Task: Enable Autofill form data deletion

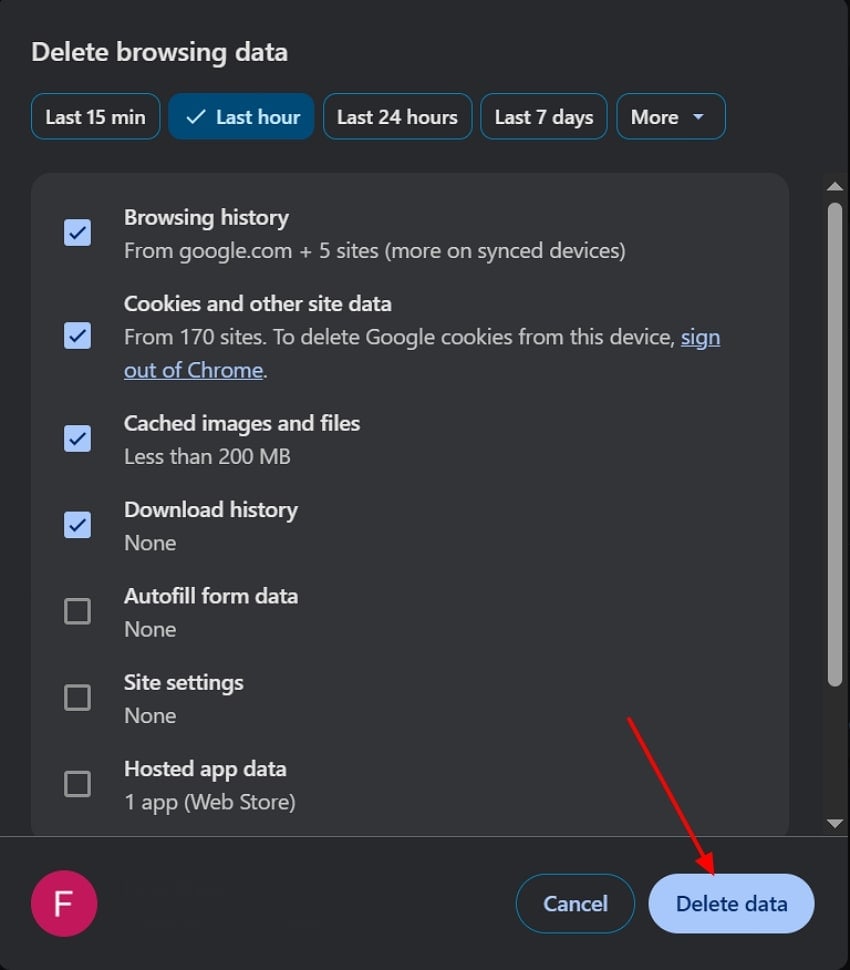Action: [77, 611]
